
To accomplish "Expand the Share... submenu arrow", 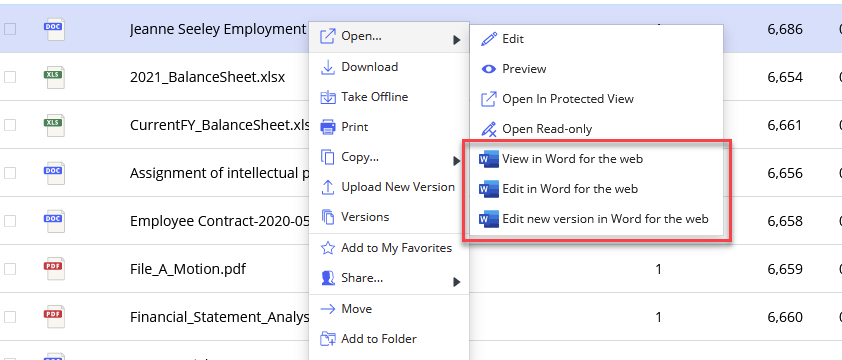I will click(x=456, y=282).
